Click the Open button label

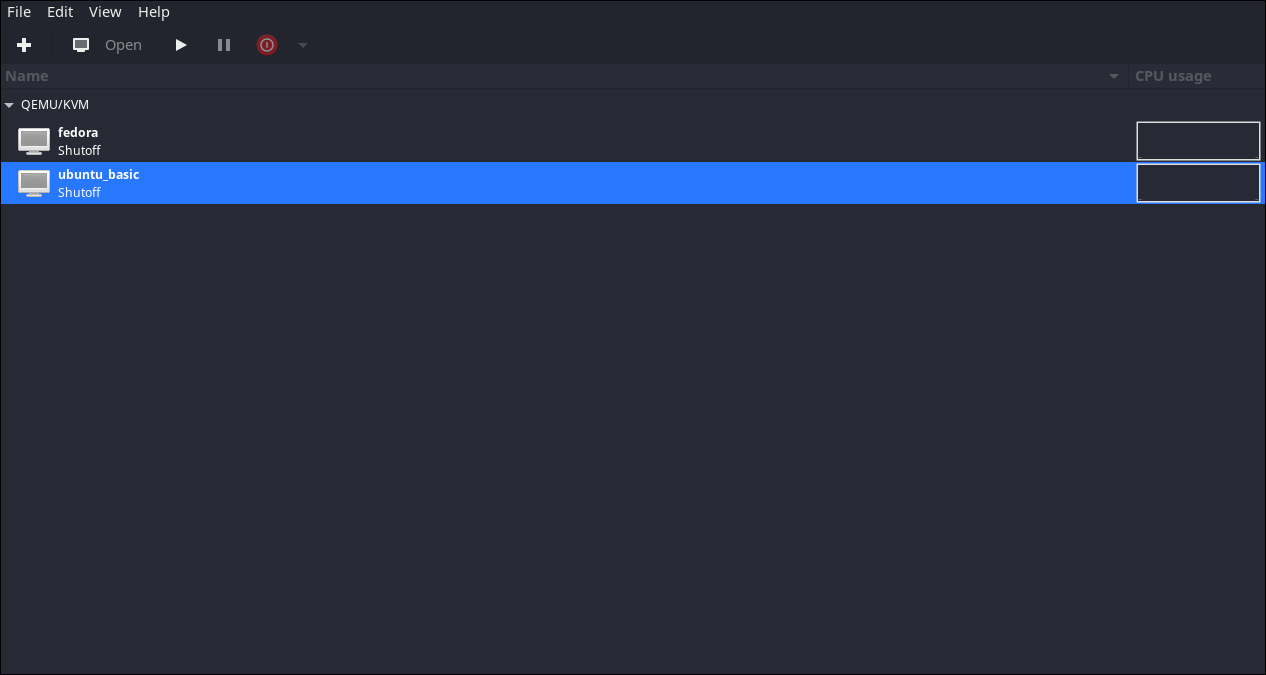coord(123,45)
